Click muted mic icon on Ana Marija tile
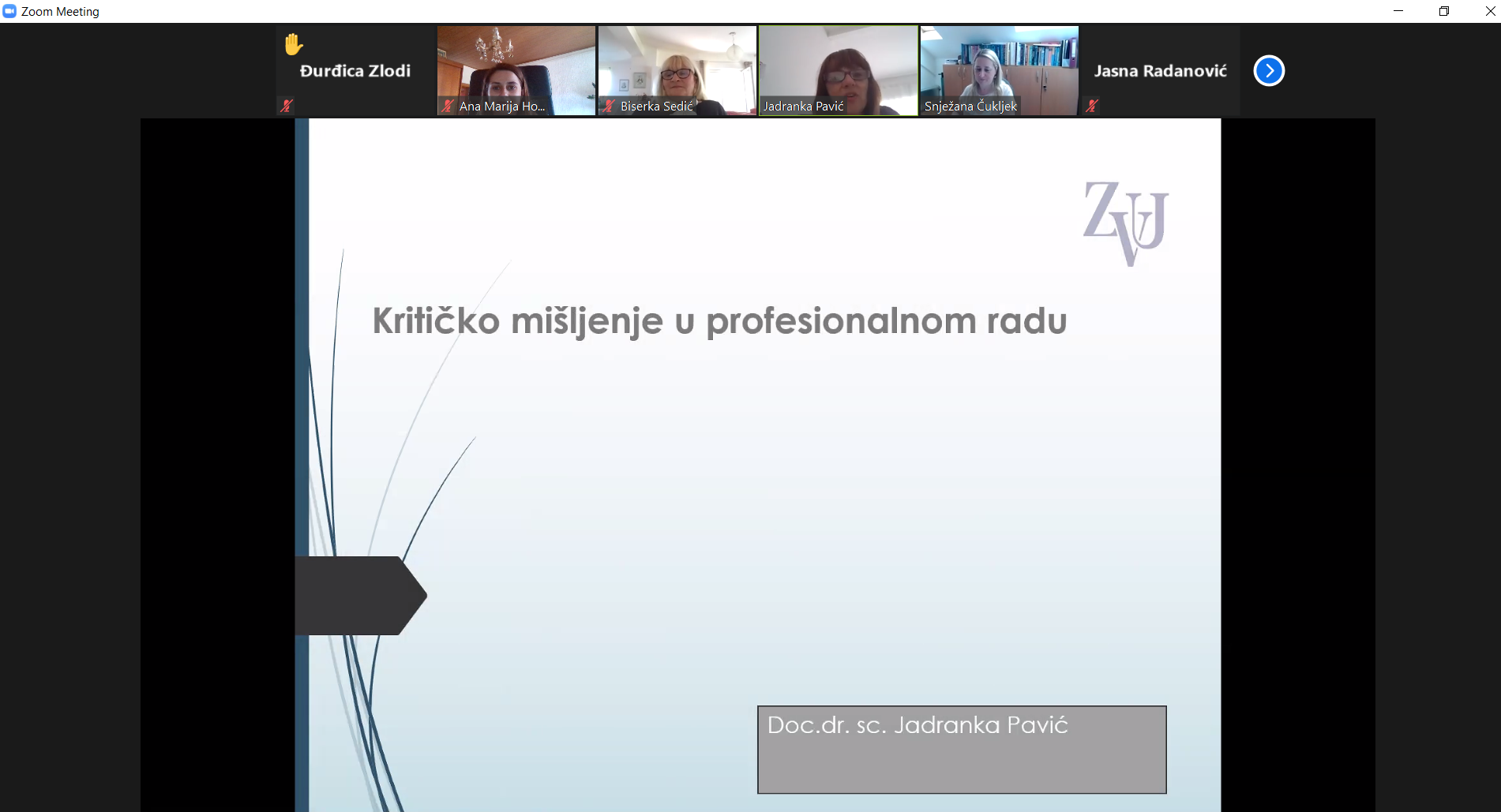This screenshot has height=812, width=1501. [448, 106]
